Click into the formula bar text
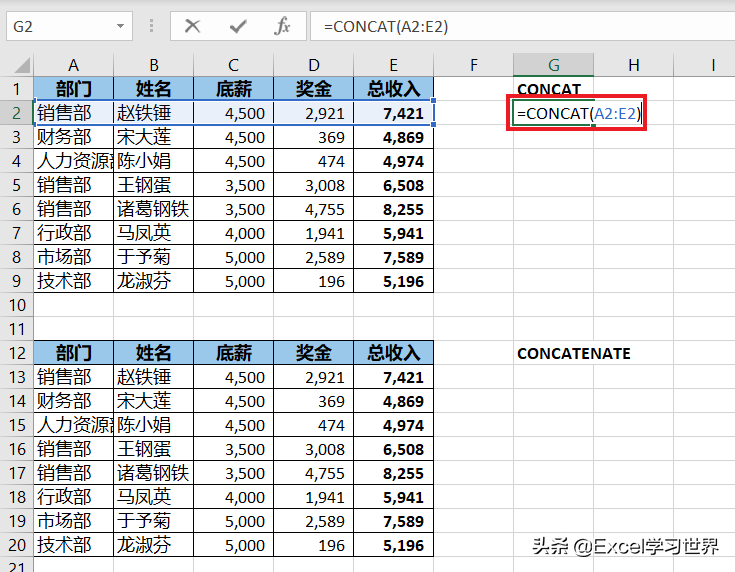The height and width of the screenshot is (572, 735). pyautogui.click(x=522, y=26)
